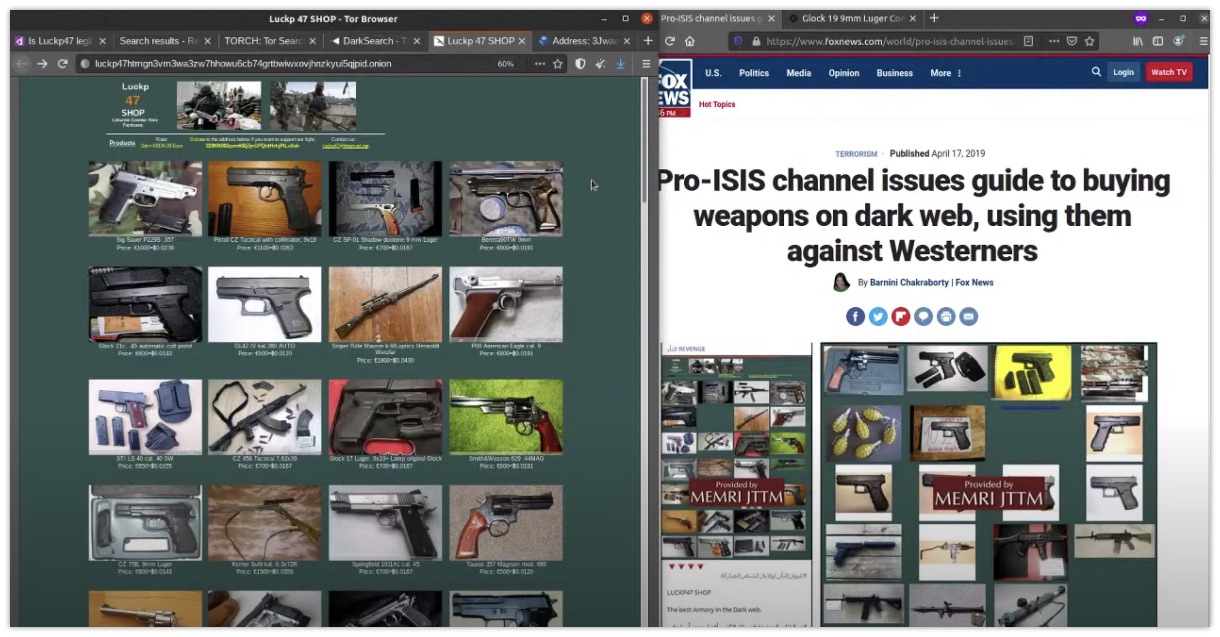
Task: Open the Firefox account icon
Action: [1178, 41]
